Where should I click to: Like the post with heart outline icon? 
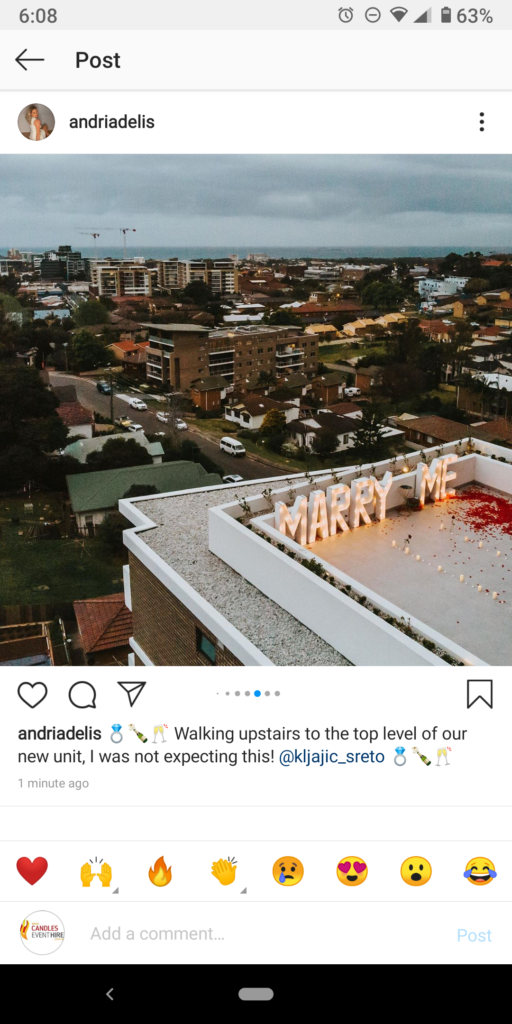pyautogui.click(x=32, y=695)
